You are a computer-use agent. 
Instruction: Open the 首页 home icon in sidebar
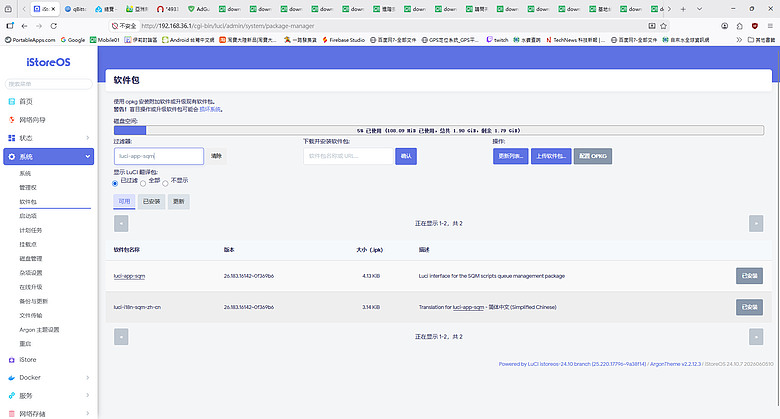(x=11, y=102)
